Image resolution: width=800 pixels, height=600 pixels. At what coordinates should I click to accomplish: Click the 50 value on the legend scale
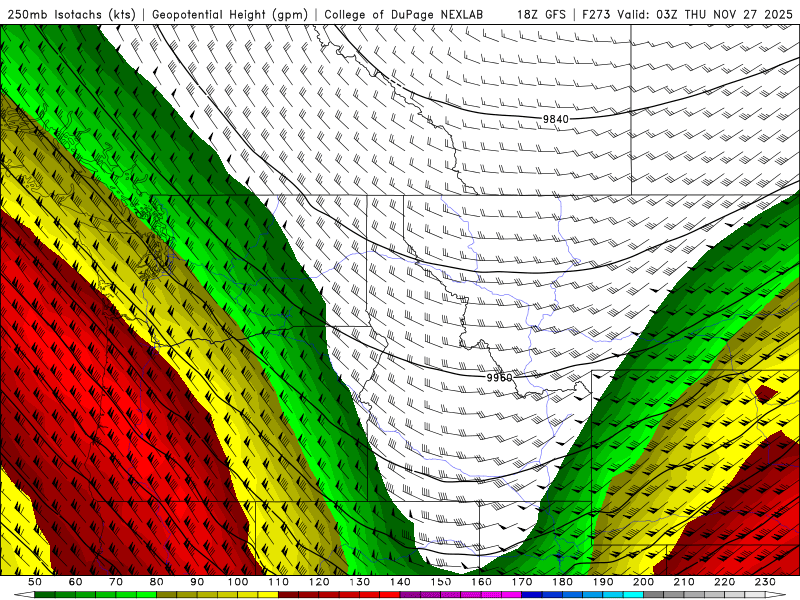[x=35, y=582]
